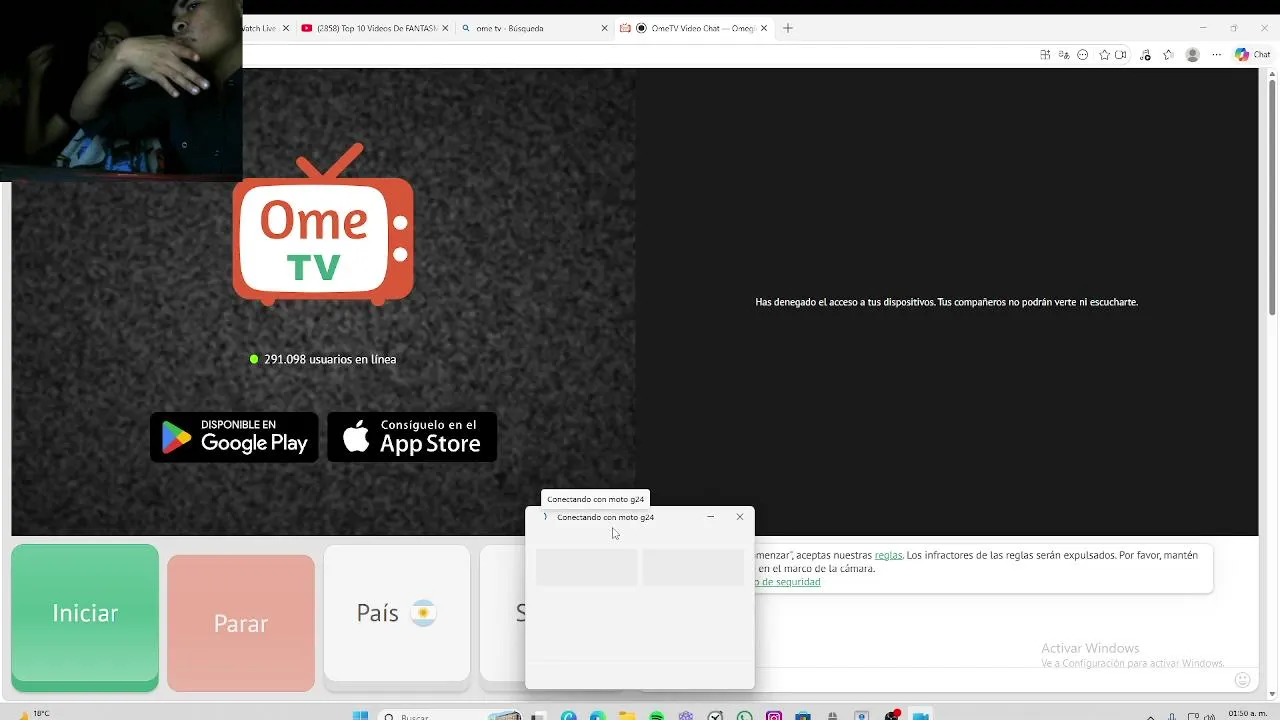Close the ome tv - Búsqueda tab
The image size is (1280, 720).
click(604, 28)
